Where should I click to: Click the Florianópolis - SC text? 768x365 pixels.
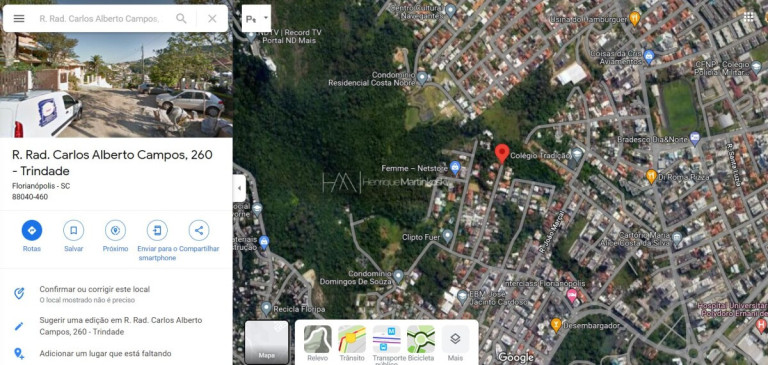[x=41, y=186]
